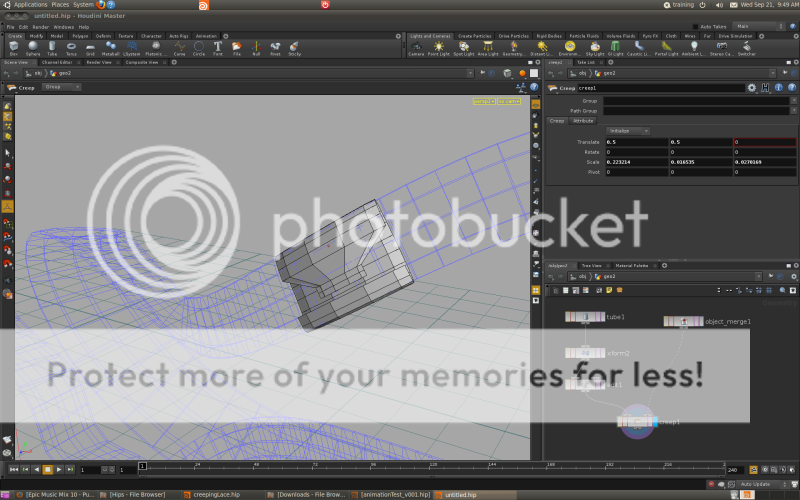Add a Camera from the shelf
Screen dimensions: 800x500
coord(416,48)
